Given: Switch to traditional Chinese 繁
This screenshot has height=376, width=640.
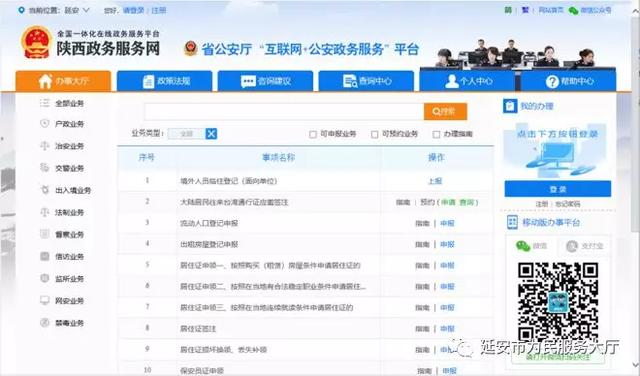Looking at the screenshot, I should tap(525, 10).
